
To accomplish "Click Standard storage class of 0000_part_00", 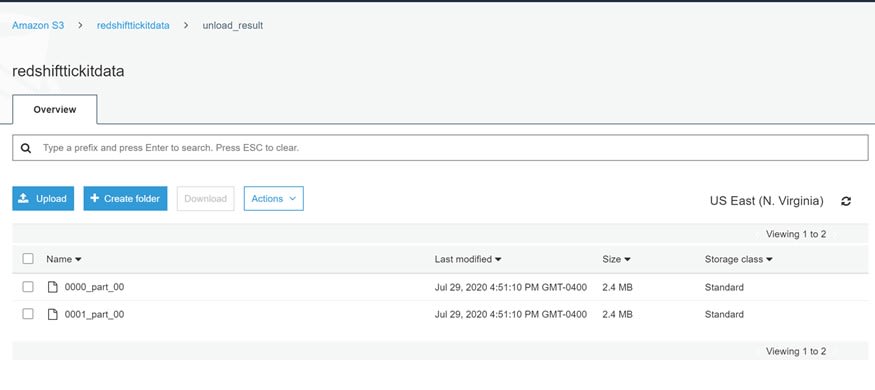I will click(x=724, y=287).
